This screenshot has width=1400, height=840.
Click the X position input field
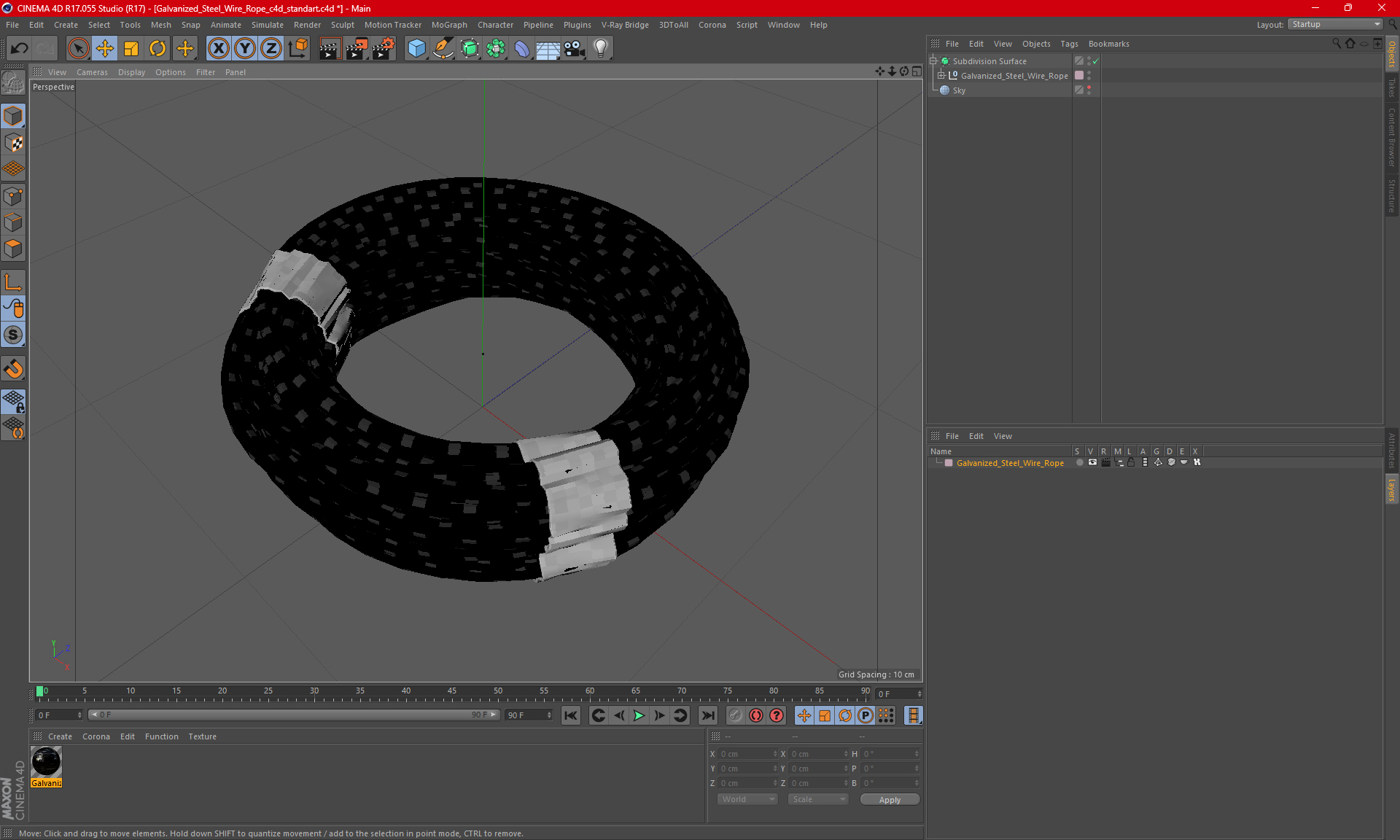pos(747,754)
